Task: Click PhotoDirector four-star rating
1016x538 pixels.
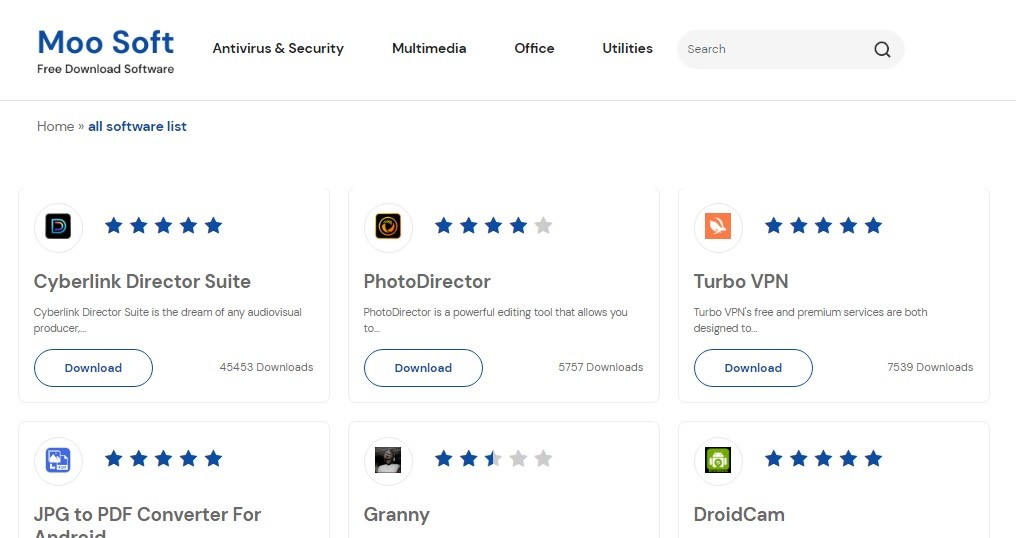Action: 493,226
